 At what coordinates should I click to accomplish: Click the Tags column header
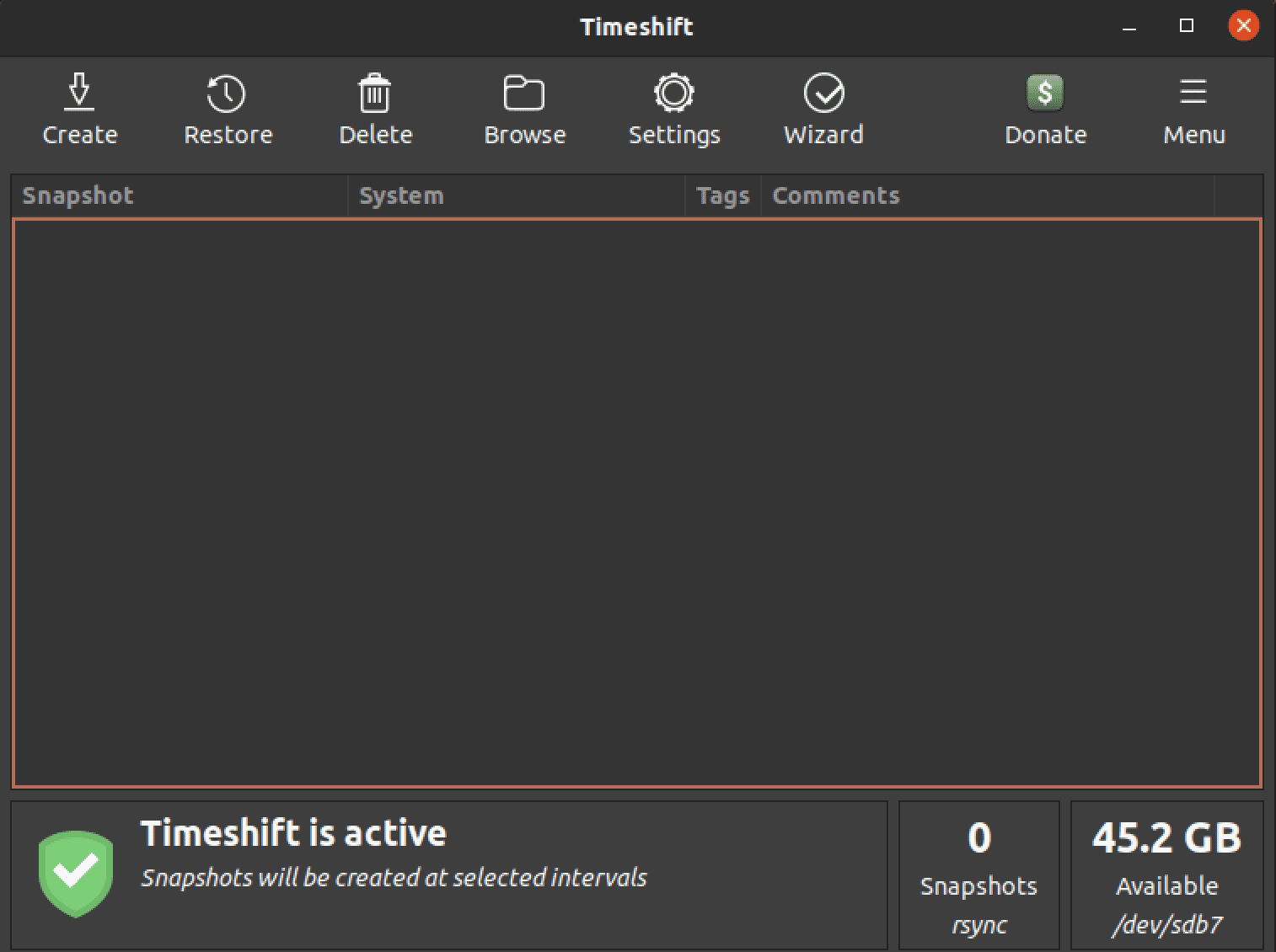tap(722, 195)
